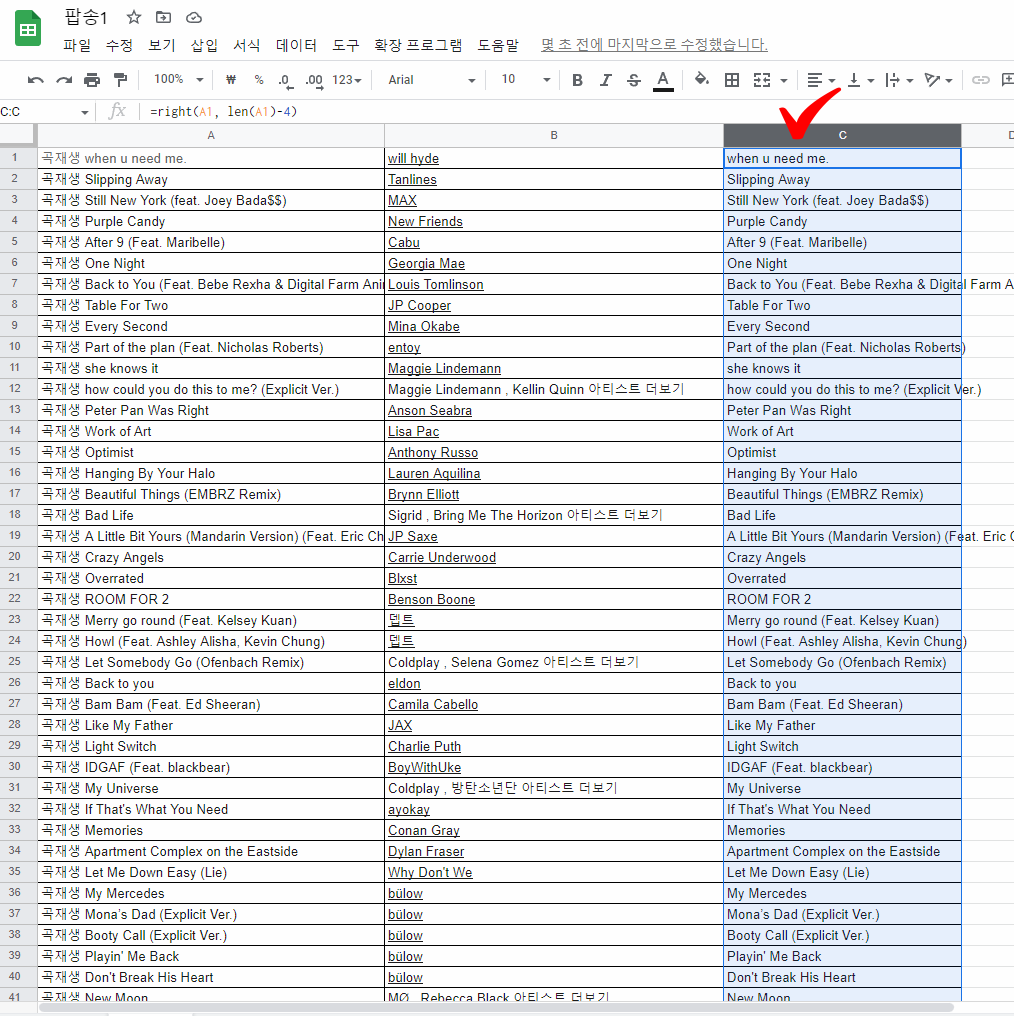Image resolution: width=1014 pixels, height=1016 pixels.
Task: Increase decimal places
Action: click(314, 80)
